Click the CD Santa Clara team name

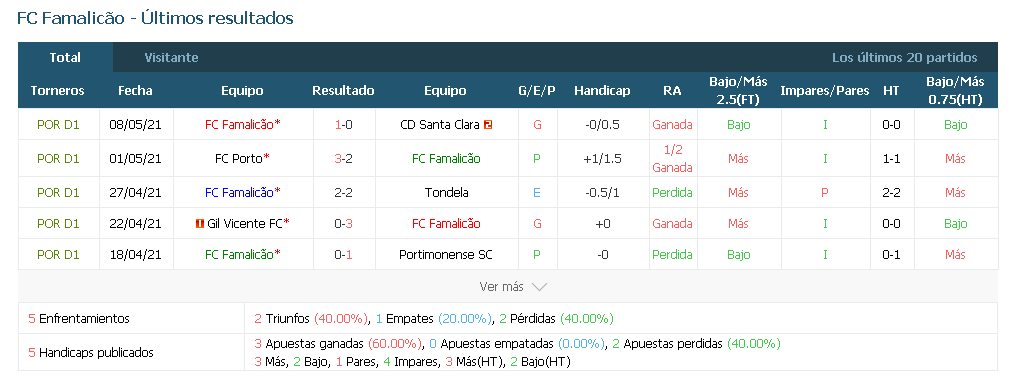(x=440, y=125)
